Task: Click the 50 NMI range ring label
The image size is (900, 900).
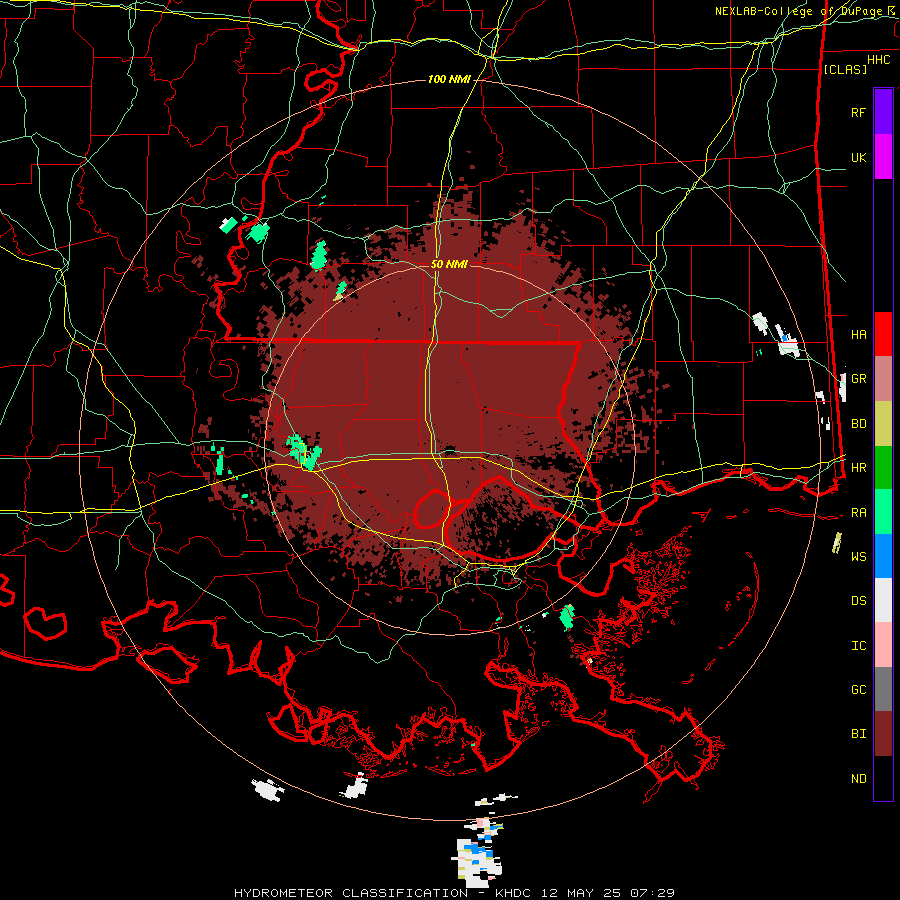Action: [x=449, y=264]
